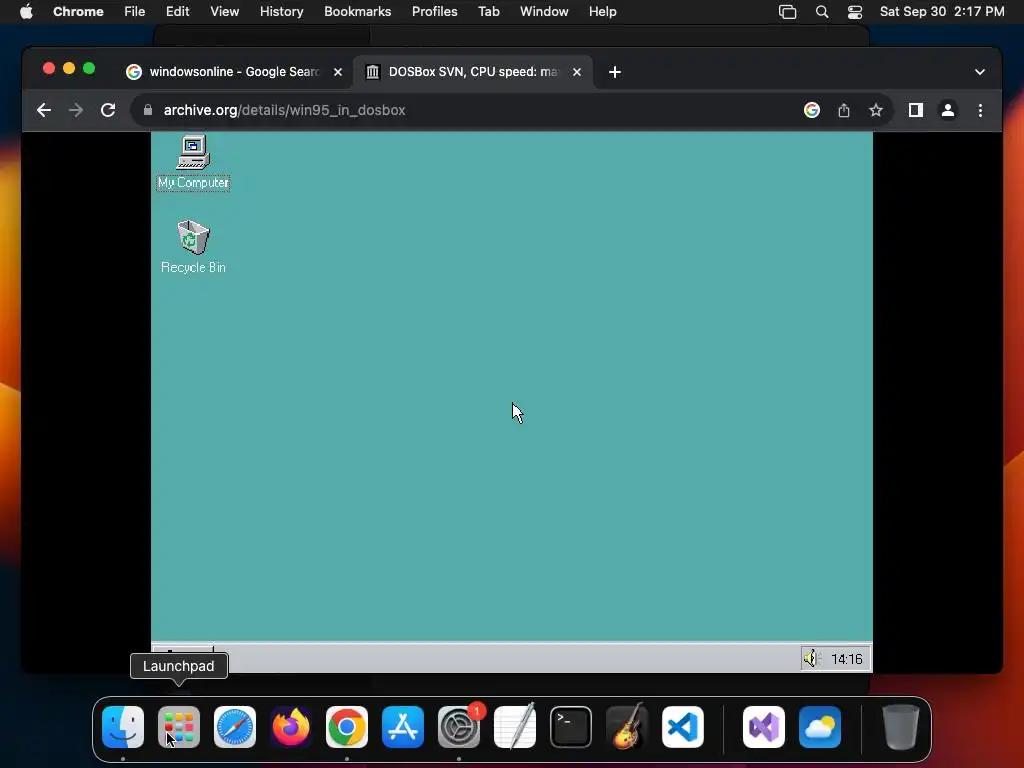The image size is (1024, 768).
Task: Go forward in Chrome navigation
Action: pyautogui.click(x=76, y=110)
